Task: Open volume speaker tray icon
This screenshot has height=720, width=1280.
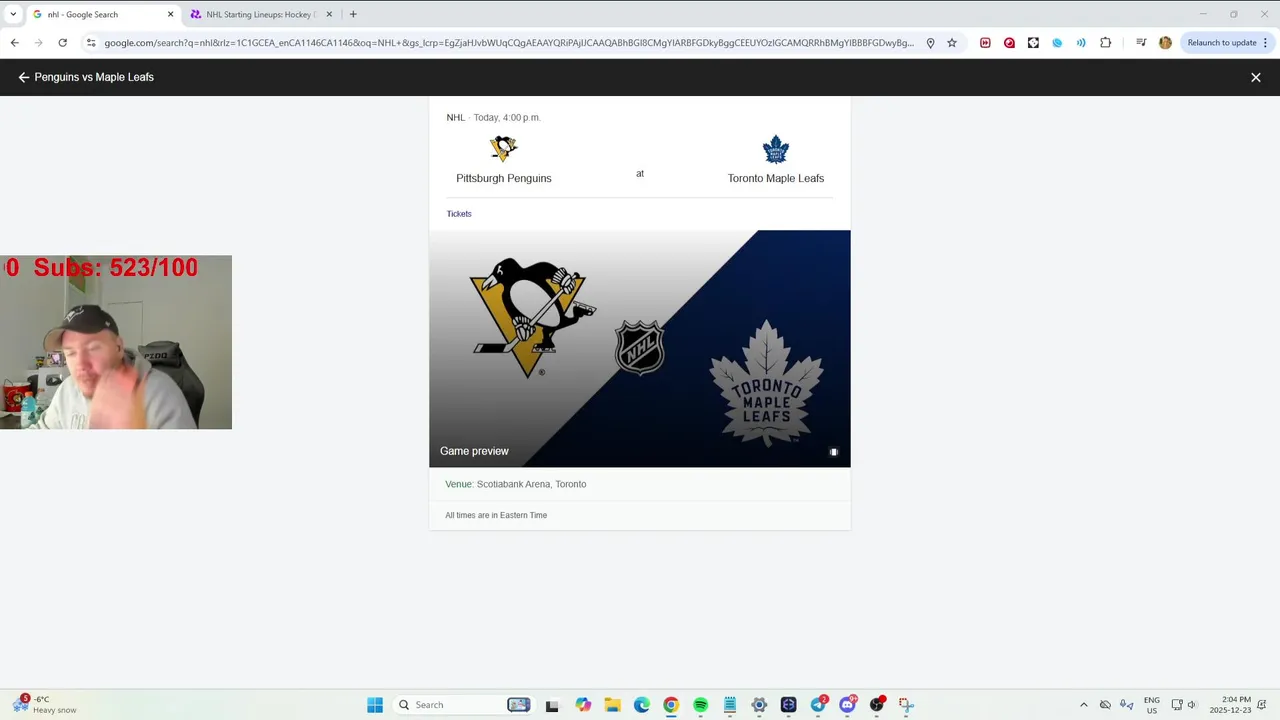Action: (1192, 705)
